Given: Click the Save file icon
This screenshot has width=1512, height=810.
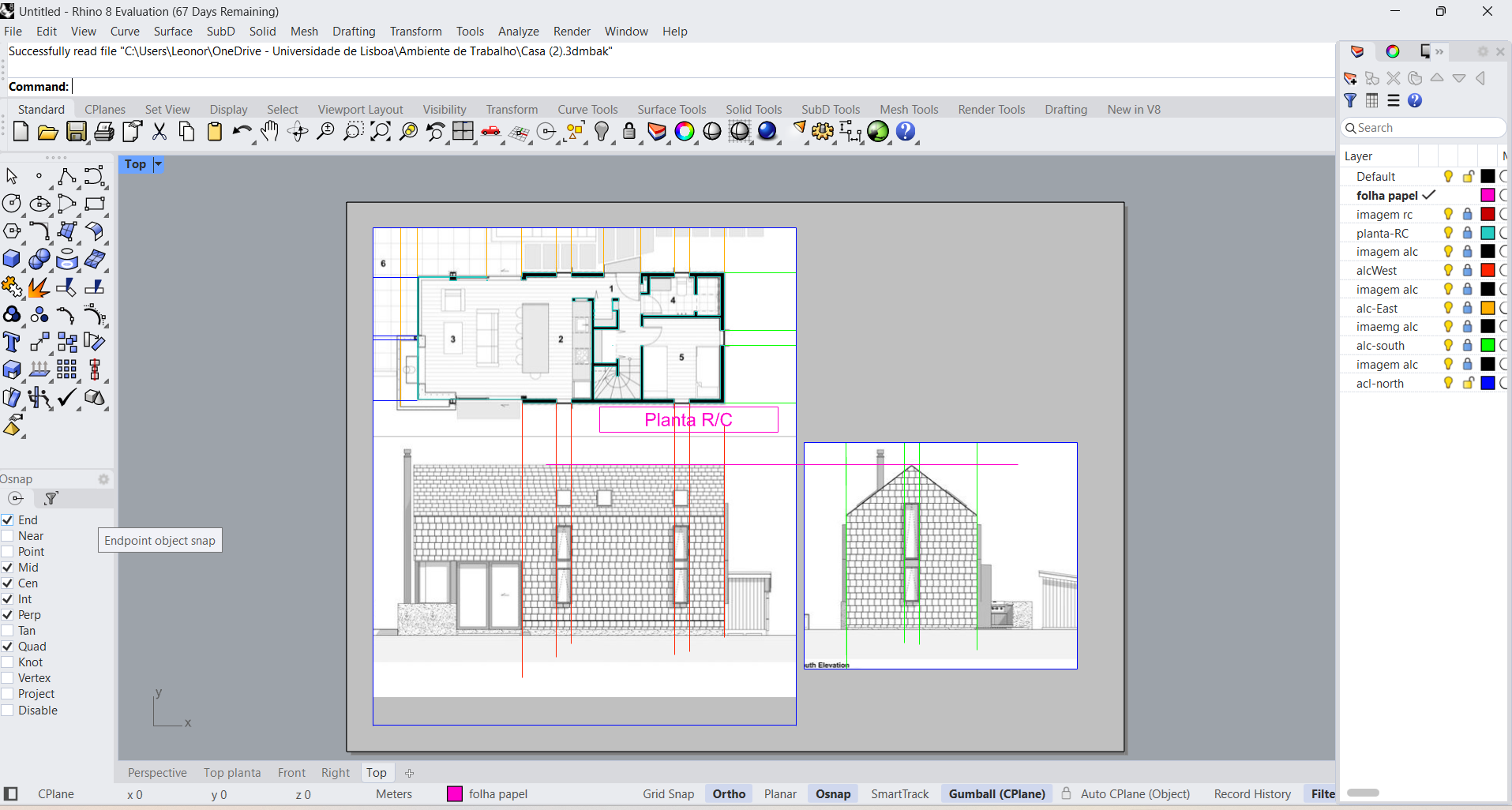Looking at the screenshot, I should coord(76,132).
